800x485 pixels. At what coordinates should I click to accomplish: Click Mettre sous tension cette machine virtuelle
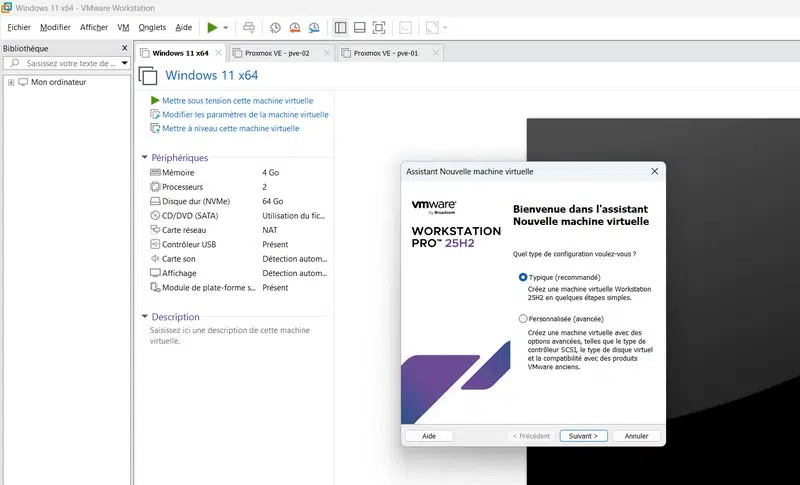237,101
